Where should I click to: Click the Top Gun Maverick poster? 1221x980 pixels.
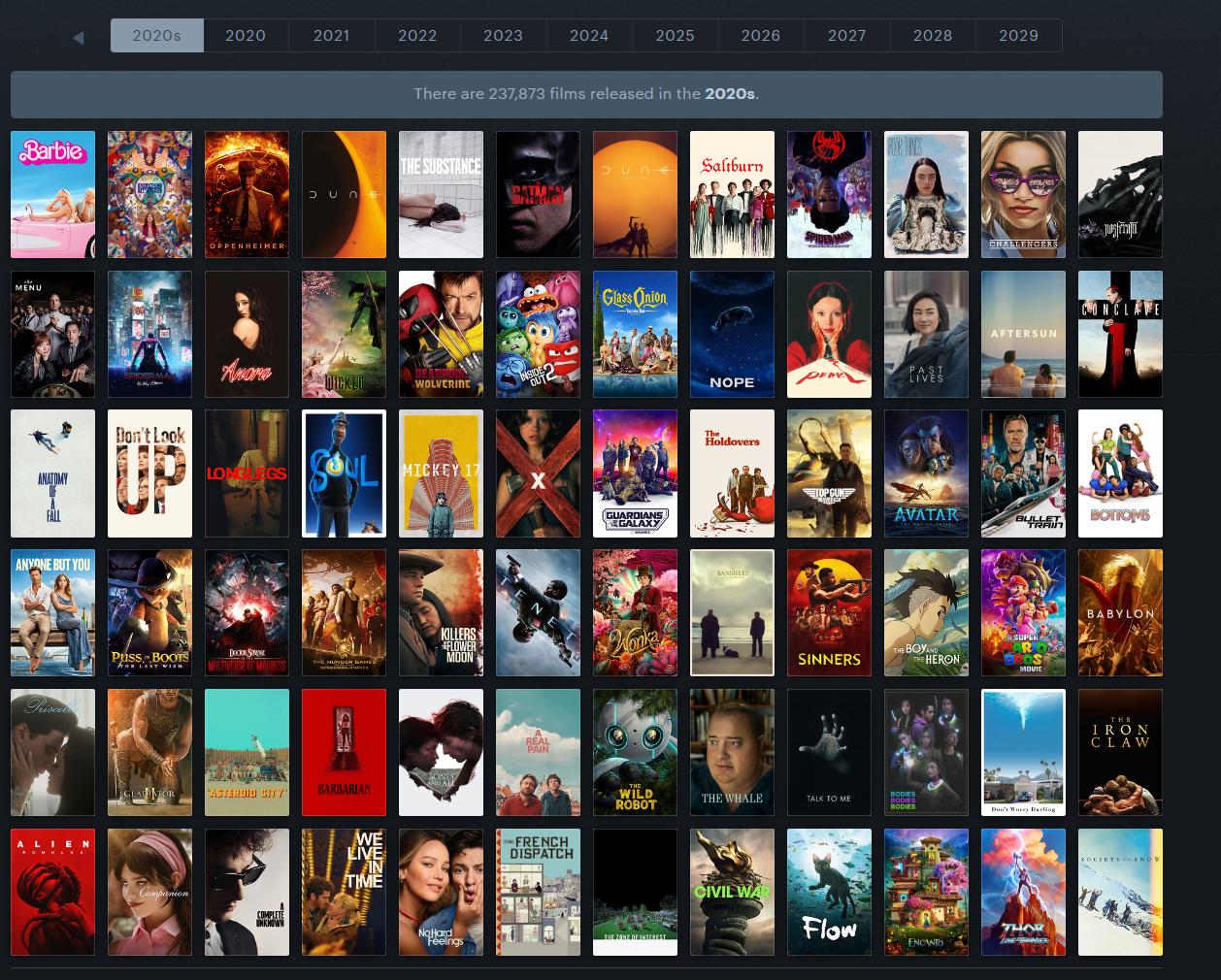point(830,474)
